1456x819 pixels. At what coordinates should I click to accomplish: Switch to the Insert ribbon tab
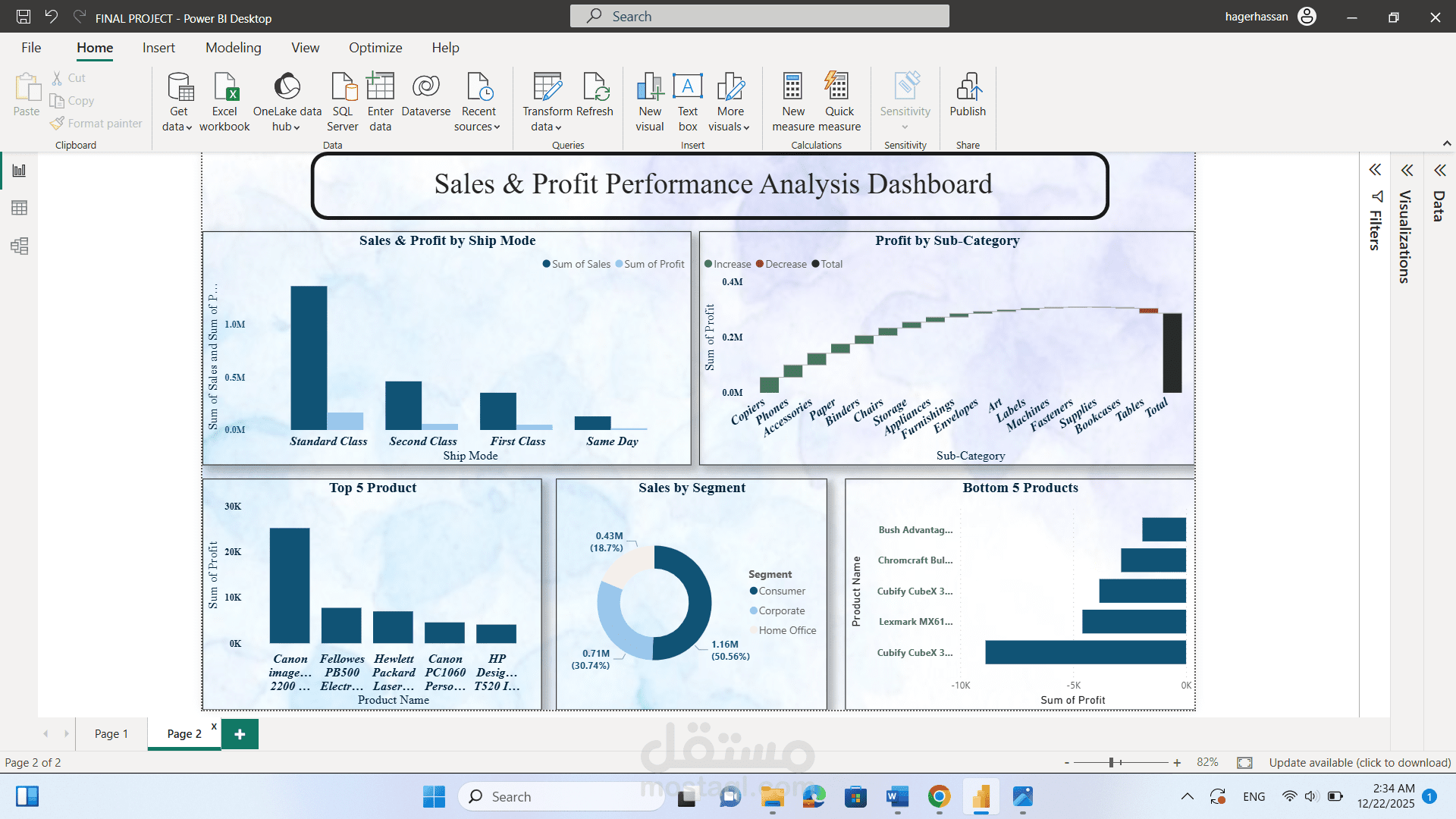coord(158,47)
